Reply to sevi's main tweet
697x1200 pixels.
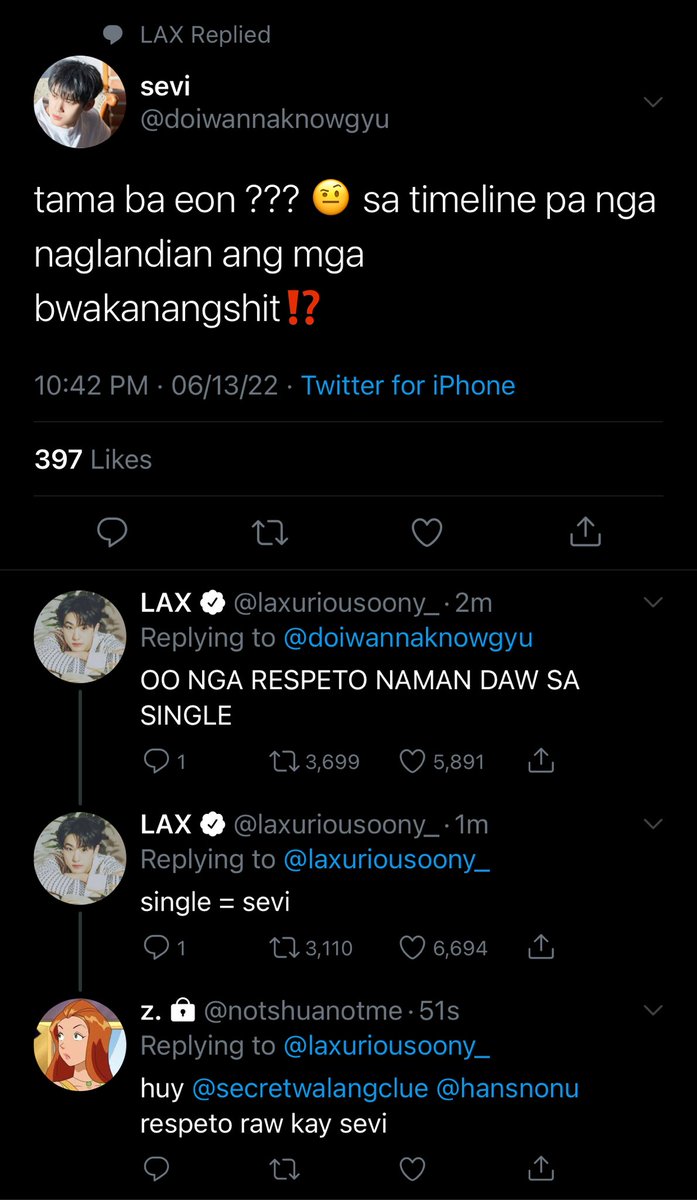[112, 534]
